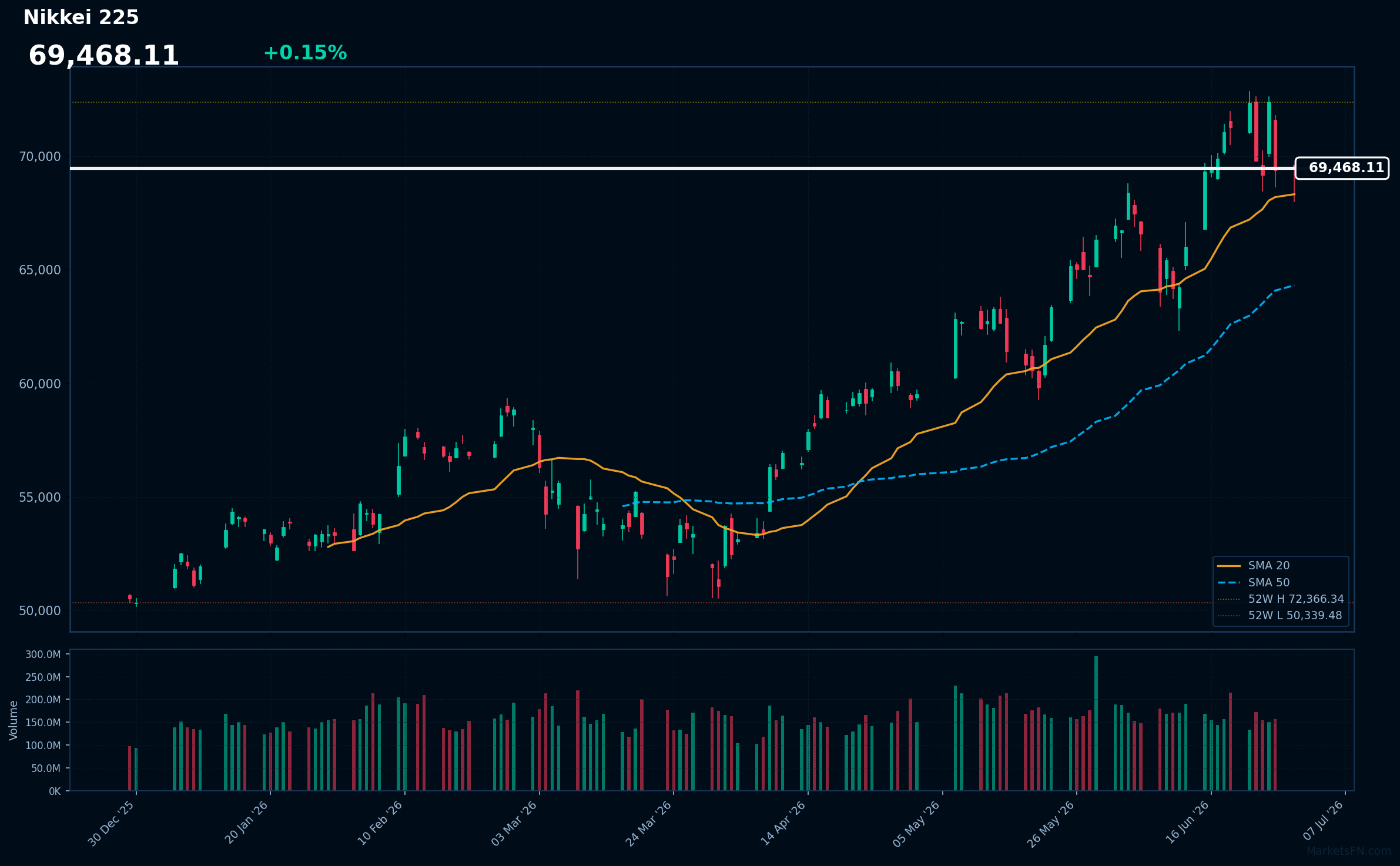Click the 300.0M volume axis label
1400x866 pixels.
pyautogui.click(x=43, y=654)
